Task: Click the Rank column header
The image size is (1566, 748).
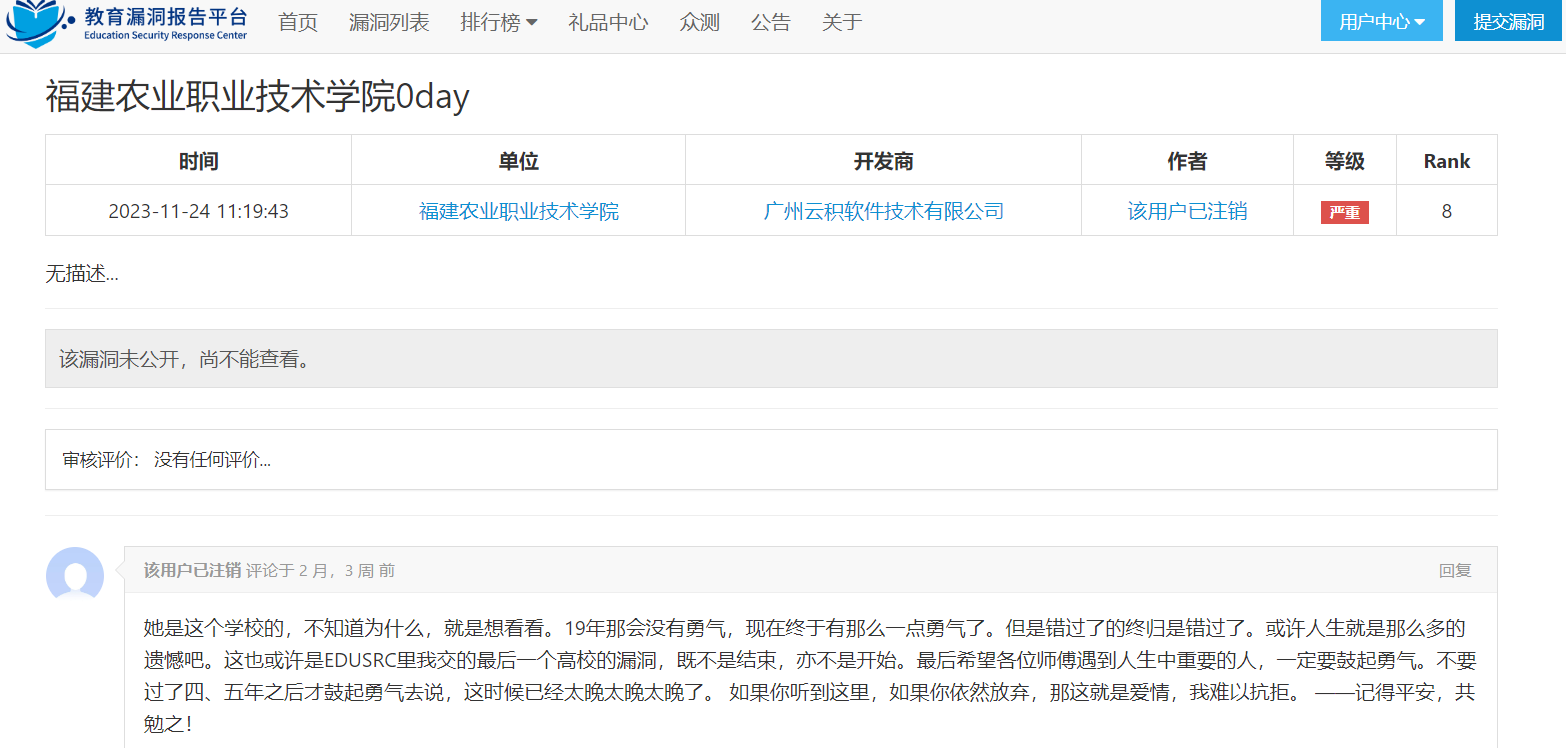Action: (x=1446, y=161)
